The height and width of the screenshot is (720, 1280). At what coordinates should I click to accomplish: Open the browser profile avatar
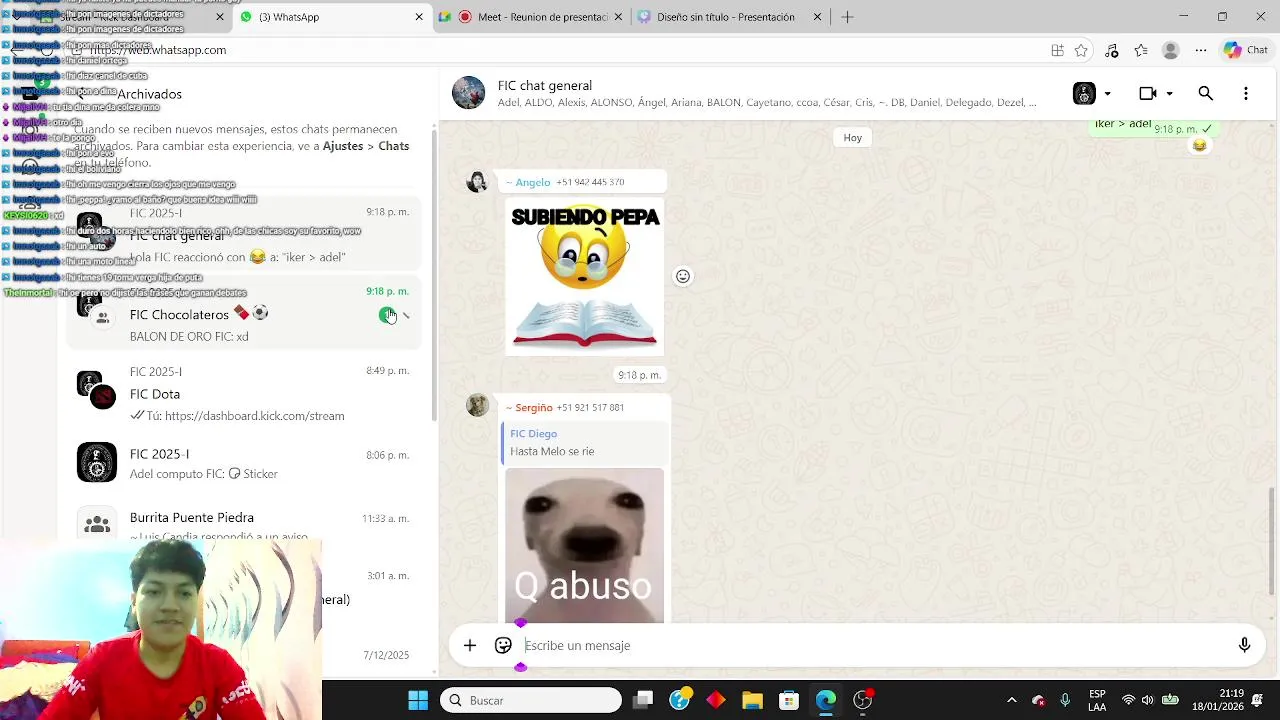tap(1171, 50)
